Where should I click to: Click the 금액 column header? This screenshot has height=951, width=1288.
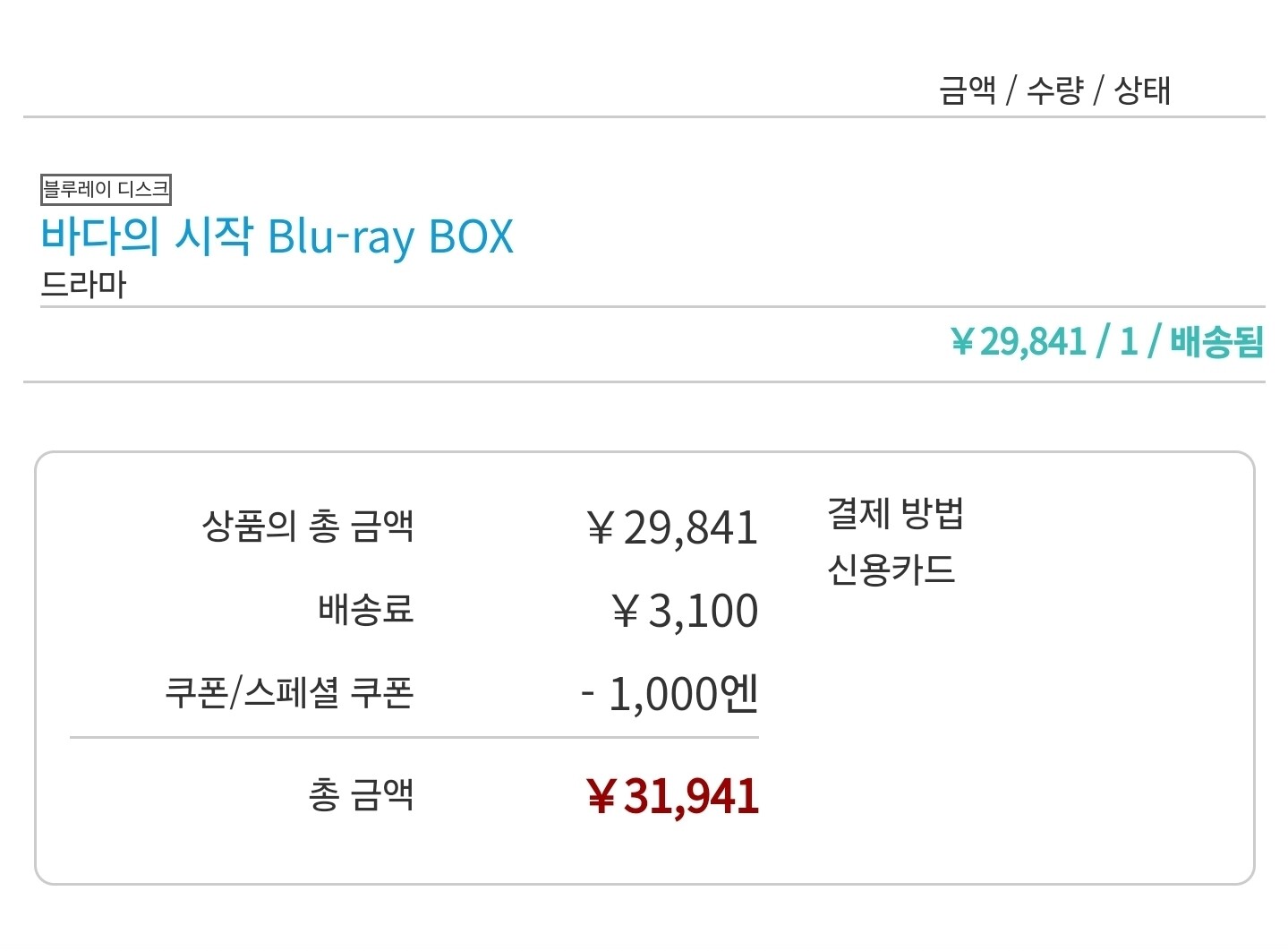click(967, 90)
